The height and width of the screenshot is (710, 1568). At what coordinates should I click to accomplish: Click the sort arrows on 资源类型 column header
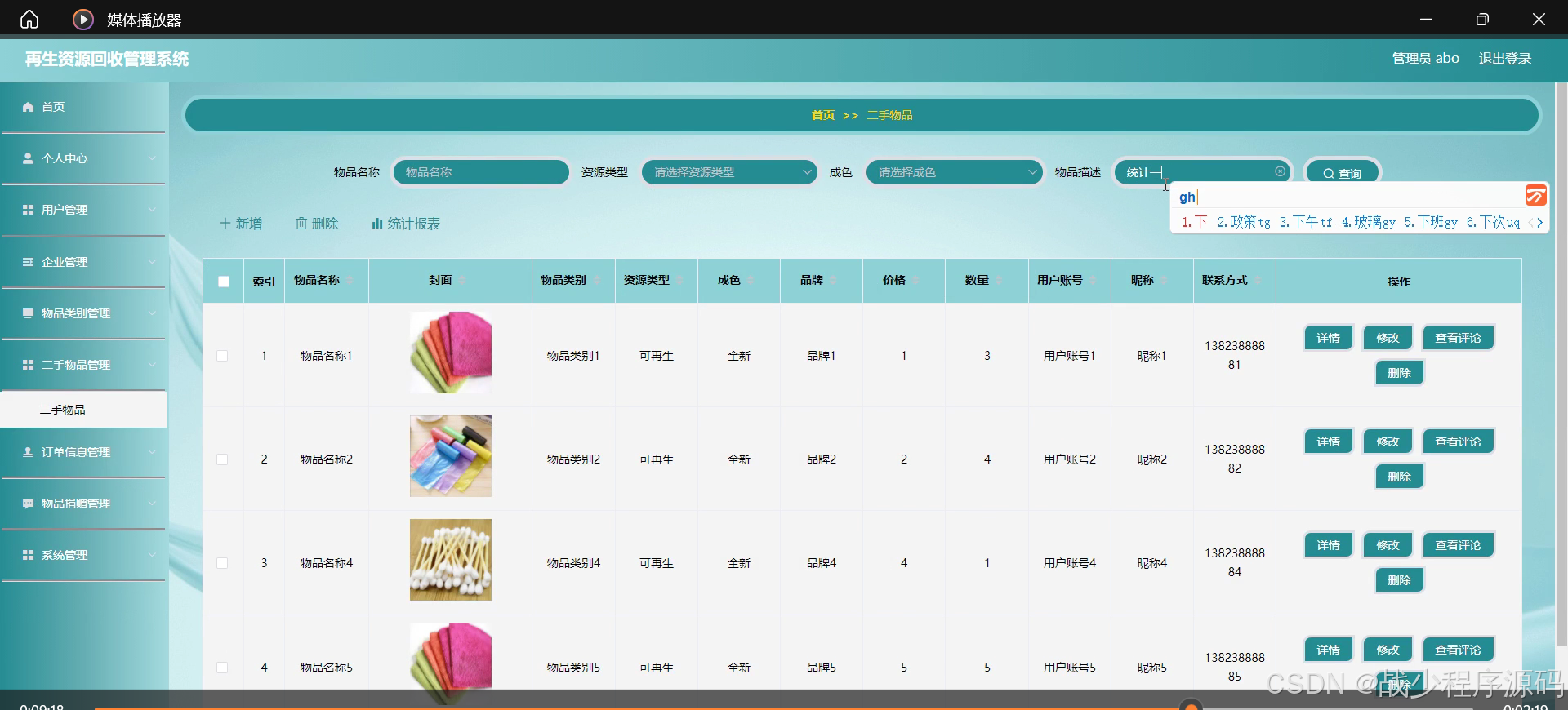tap(679, 281)
